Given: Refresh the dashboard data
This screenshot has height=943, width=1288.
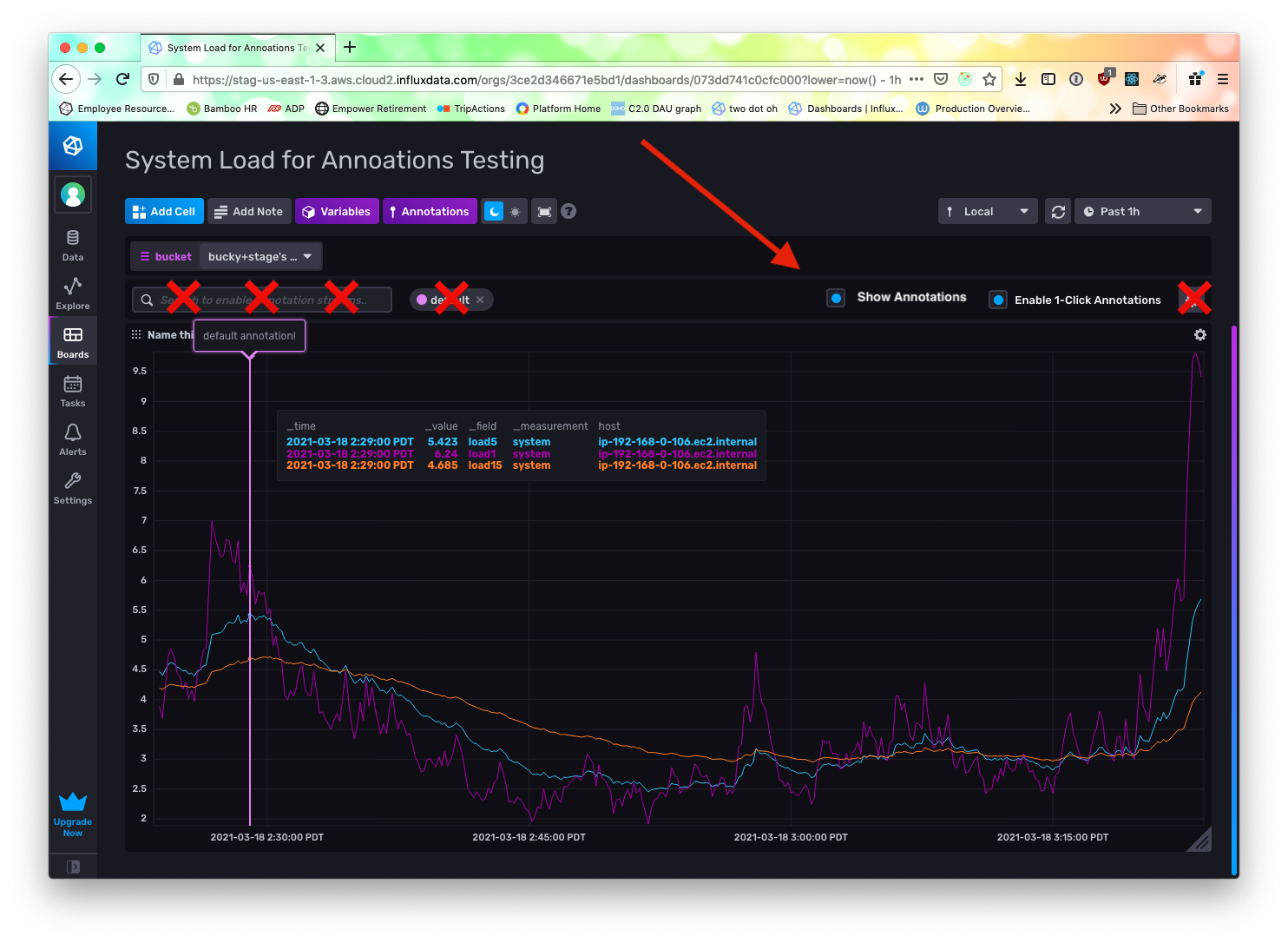Looking at the screenshot, I should tap(1057, 211).
